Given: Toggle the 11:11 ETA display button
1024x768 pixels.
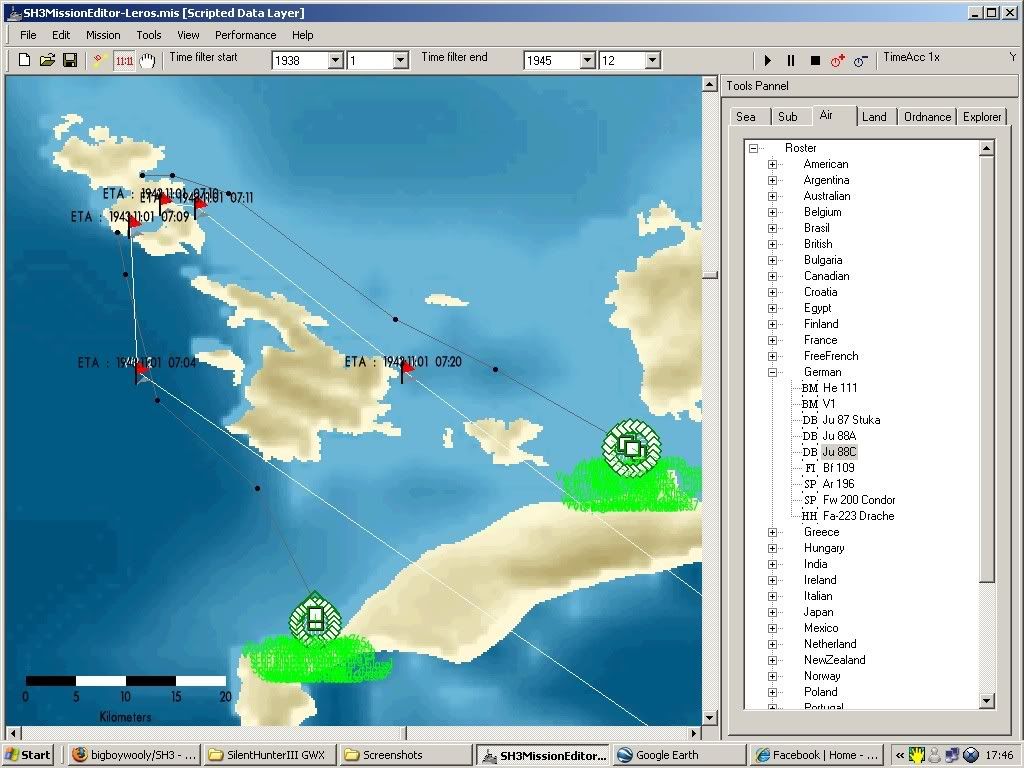Looking at the screenshot, I should point(124,61).
